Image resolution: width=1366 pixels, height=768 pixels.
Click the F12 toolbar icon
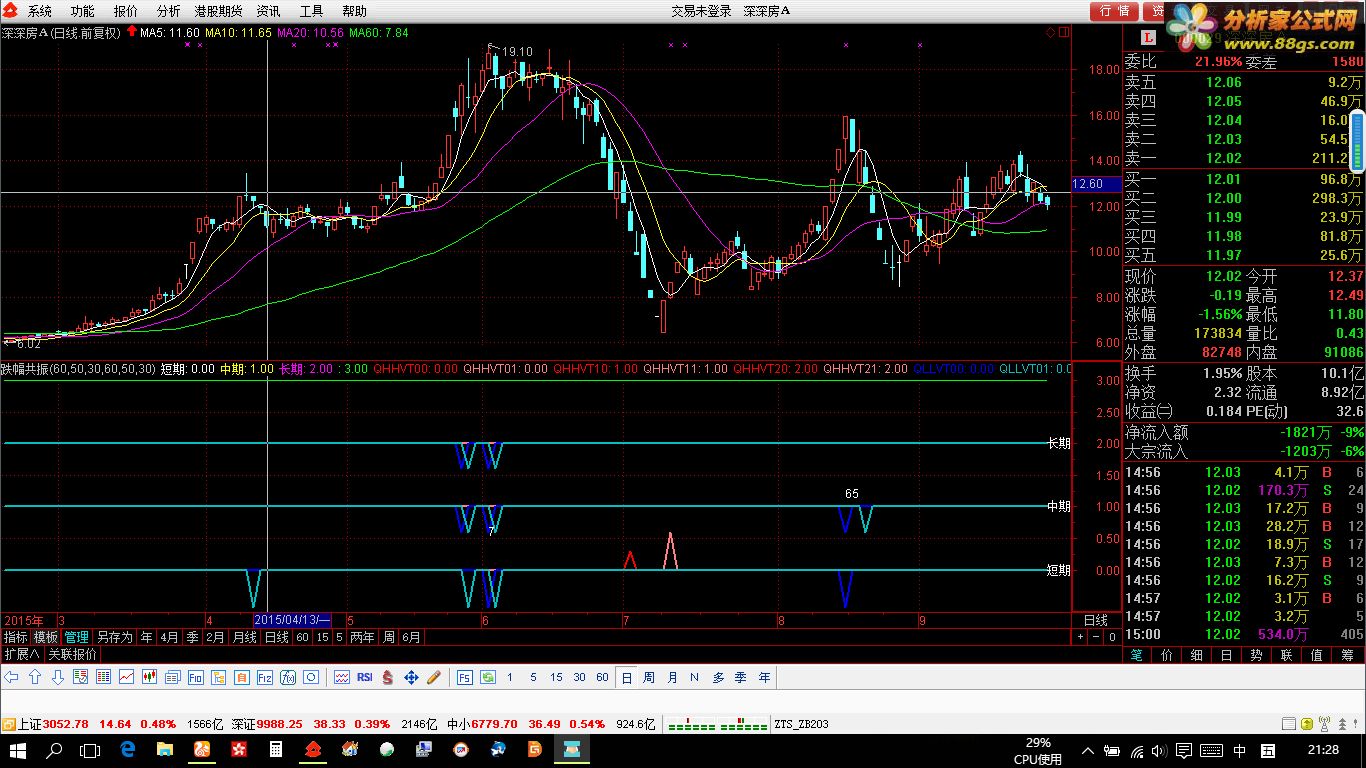pyautogui.click(x=264, y=677)
